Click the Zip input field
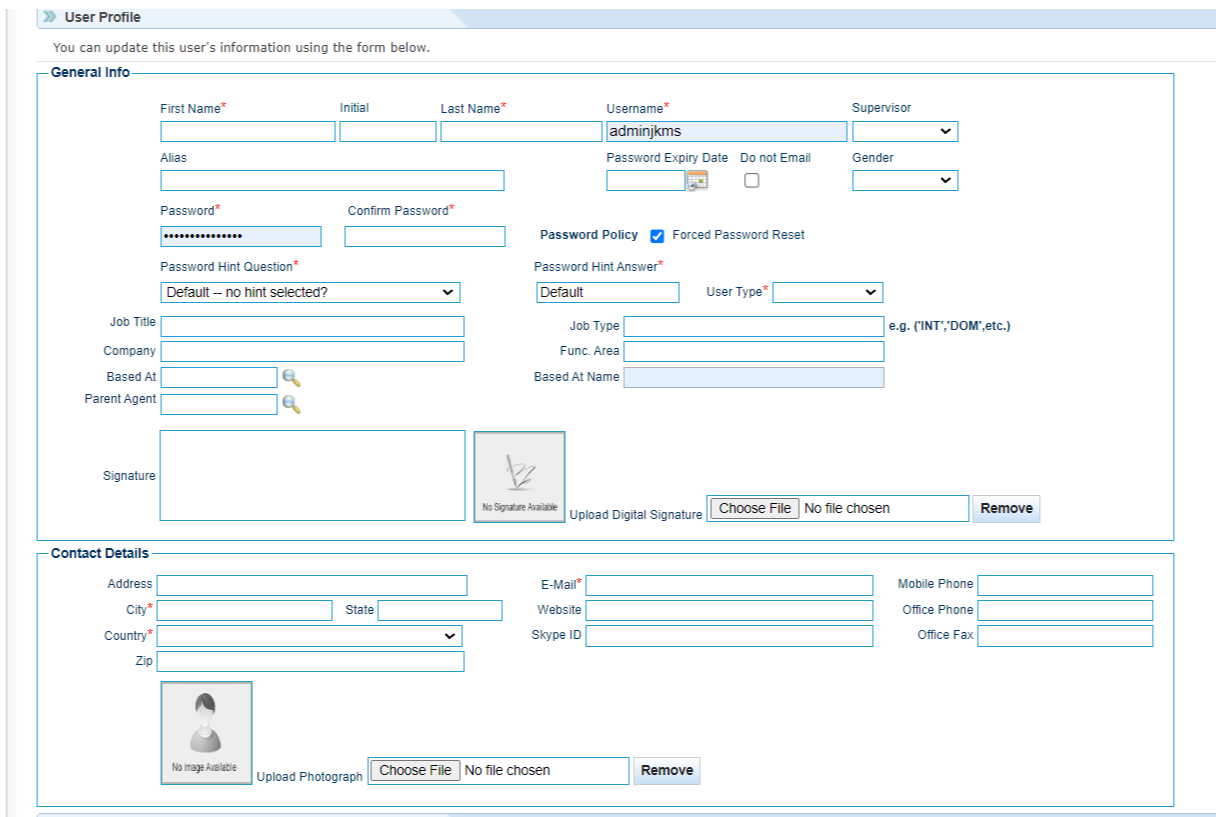This screenshot has height=817, width=1216. pyautogui.click(x=311, y=661)
